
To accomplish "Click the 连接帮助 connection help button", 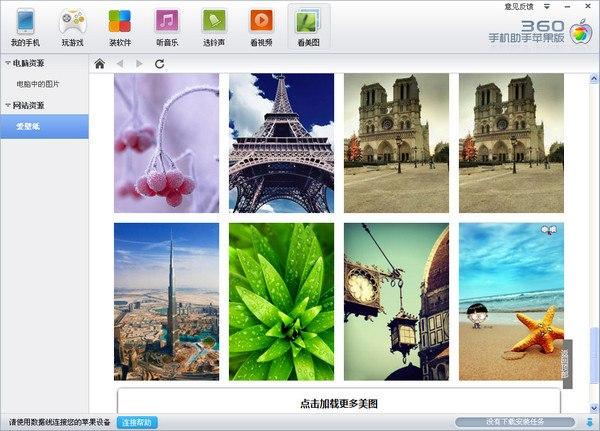I will (136, 423).
